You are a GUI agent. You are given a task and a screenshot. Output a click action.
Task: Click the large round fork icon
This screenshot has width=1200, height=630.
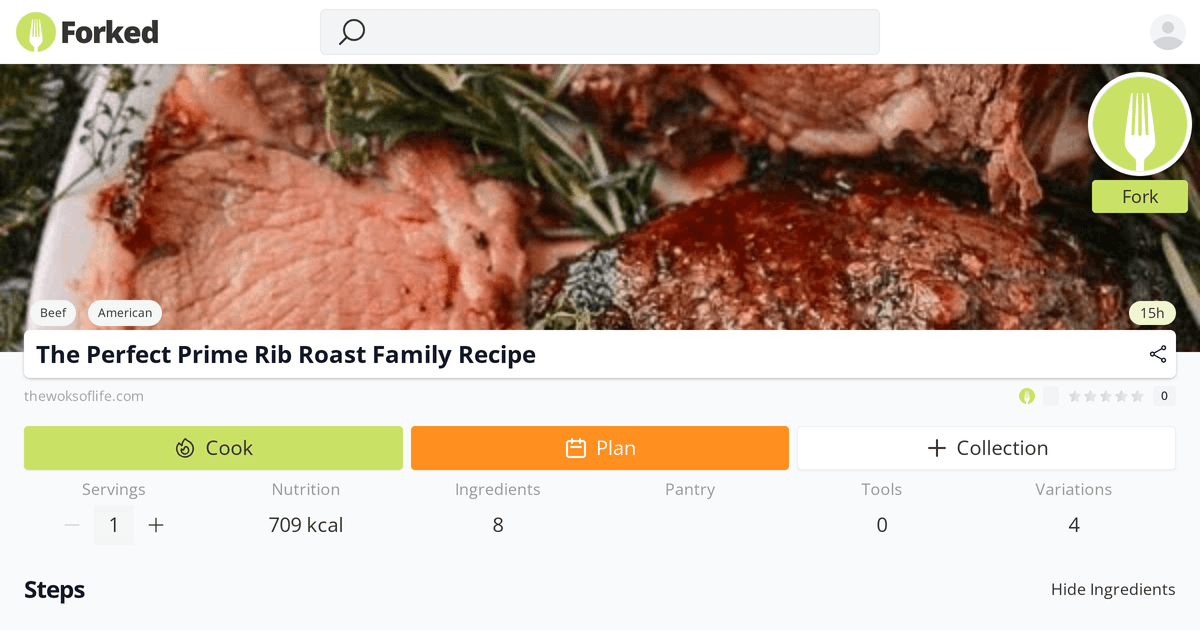1139,124
